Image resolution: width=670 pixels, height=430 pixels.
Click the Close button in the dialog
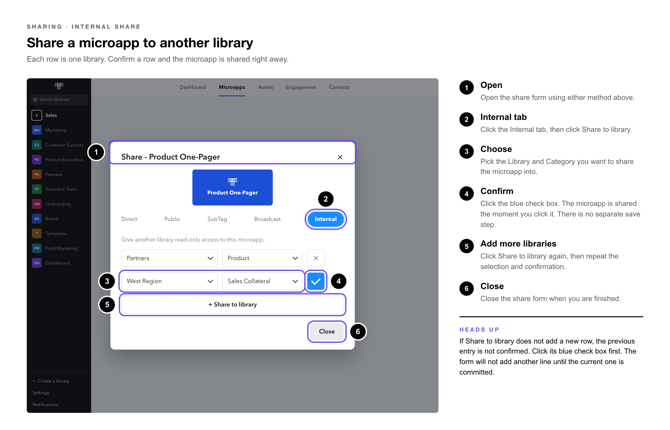click(327, 332)
